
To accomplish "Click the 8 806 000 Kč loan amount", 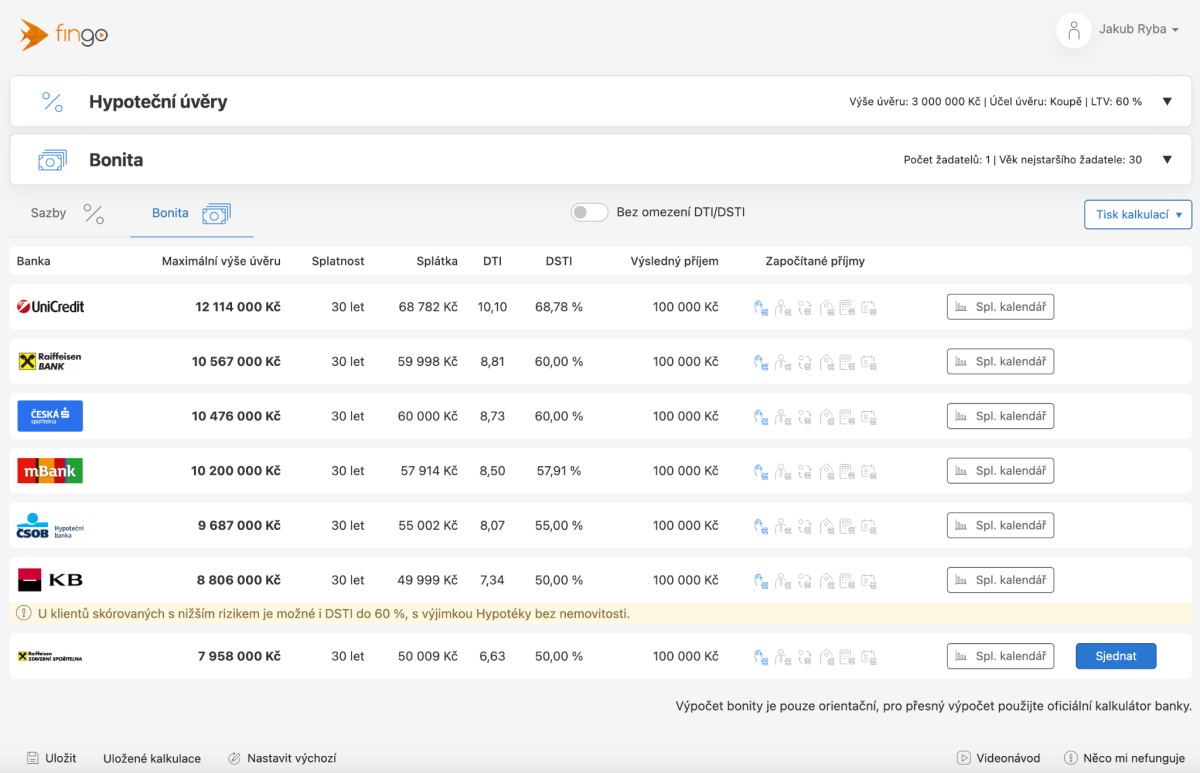I will (239, 580).
